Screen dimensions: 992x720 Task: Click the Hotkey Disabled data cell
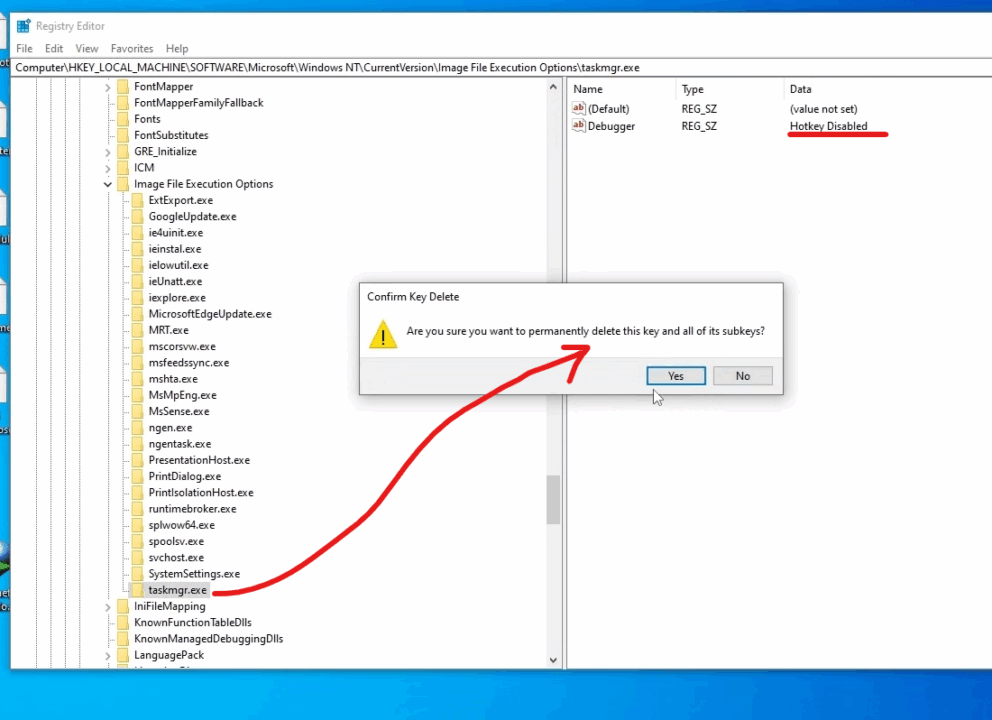point(828,126)
